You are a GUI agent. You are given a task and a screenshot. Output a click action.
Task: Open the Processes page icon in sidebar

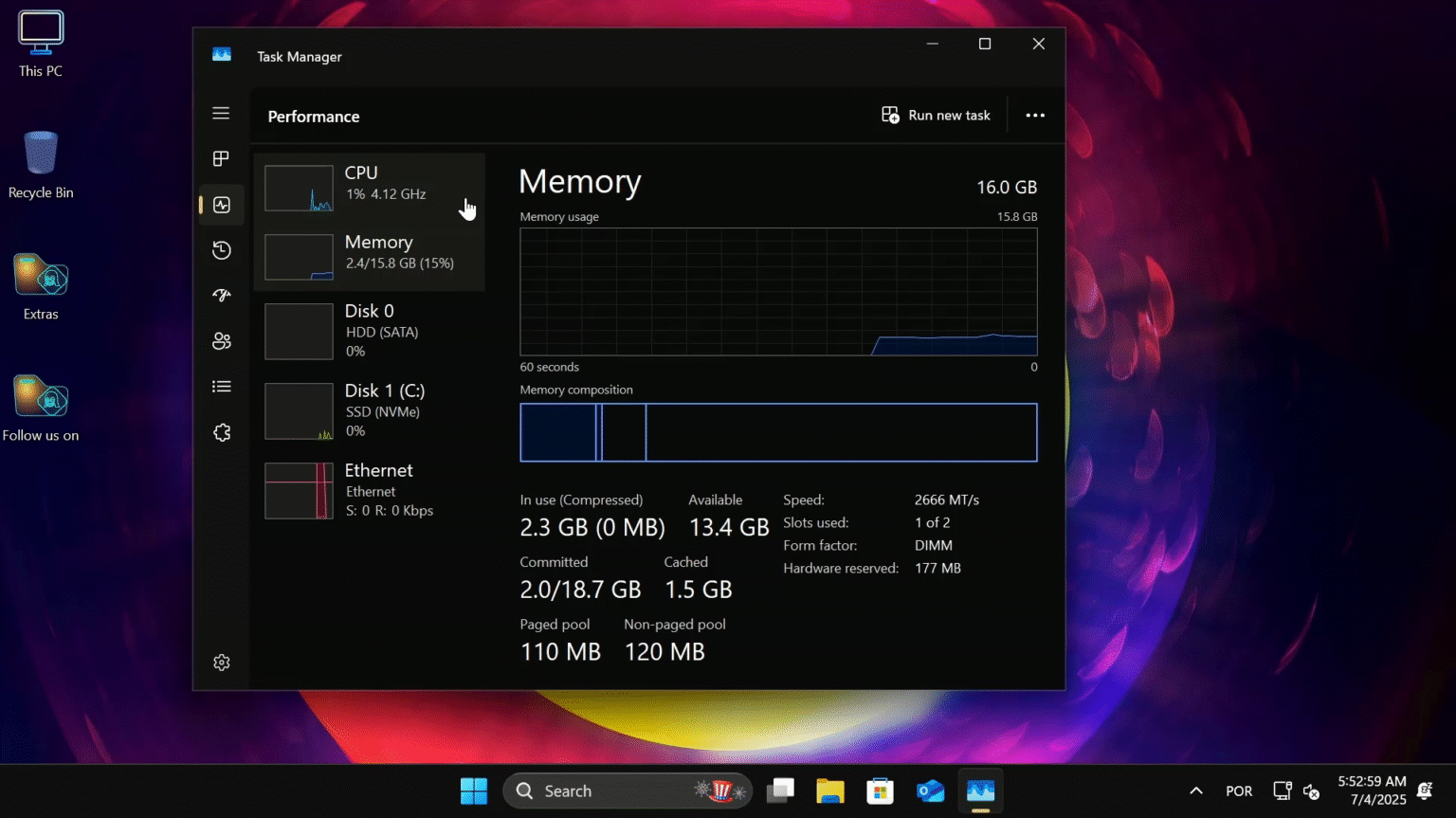tap(221, 159)
